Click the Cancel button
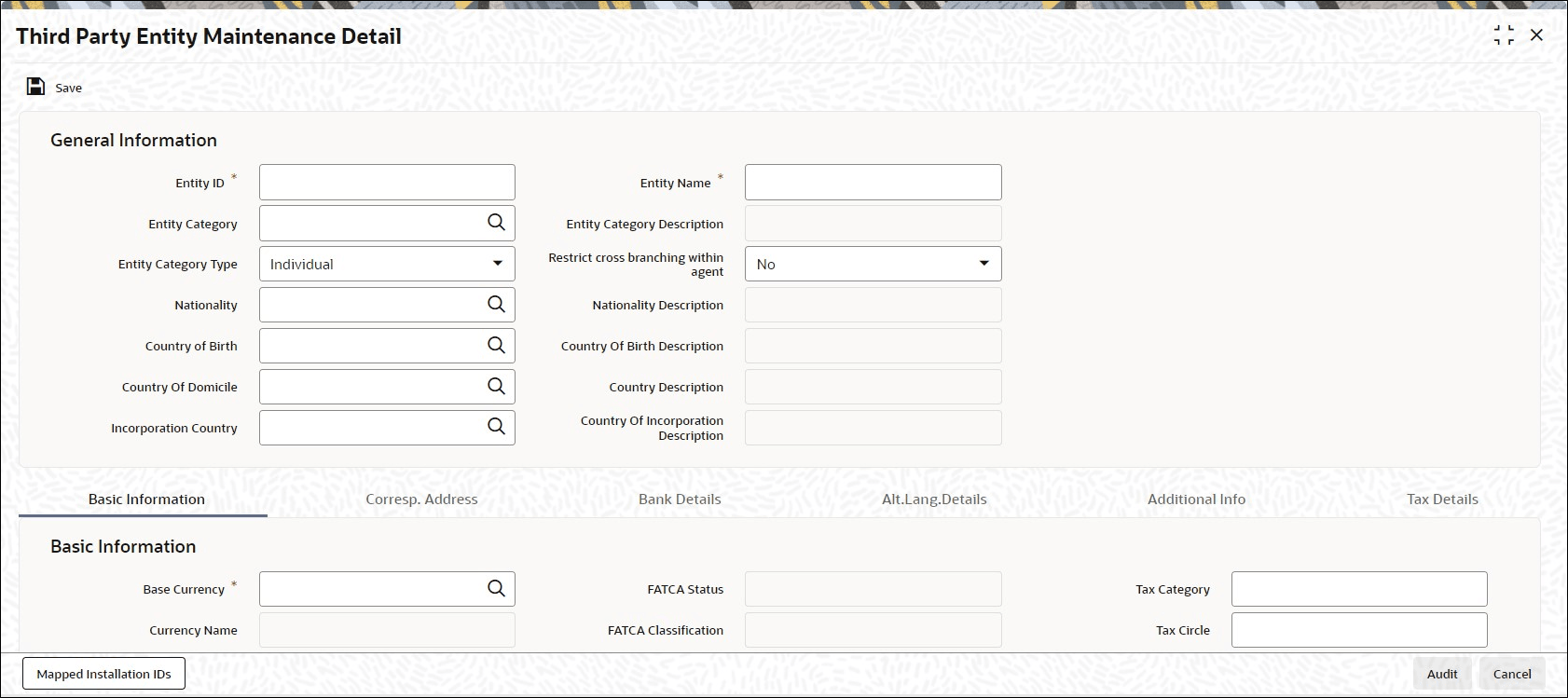This screenshot has height=698, width=1568. (1512, 674)
